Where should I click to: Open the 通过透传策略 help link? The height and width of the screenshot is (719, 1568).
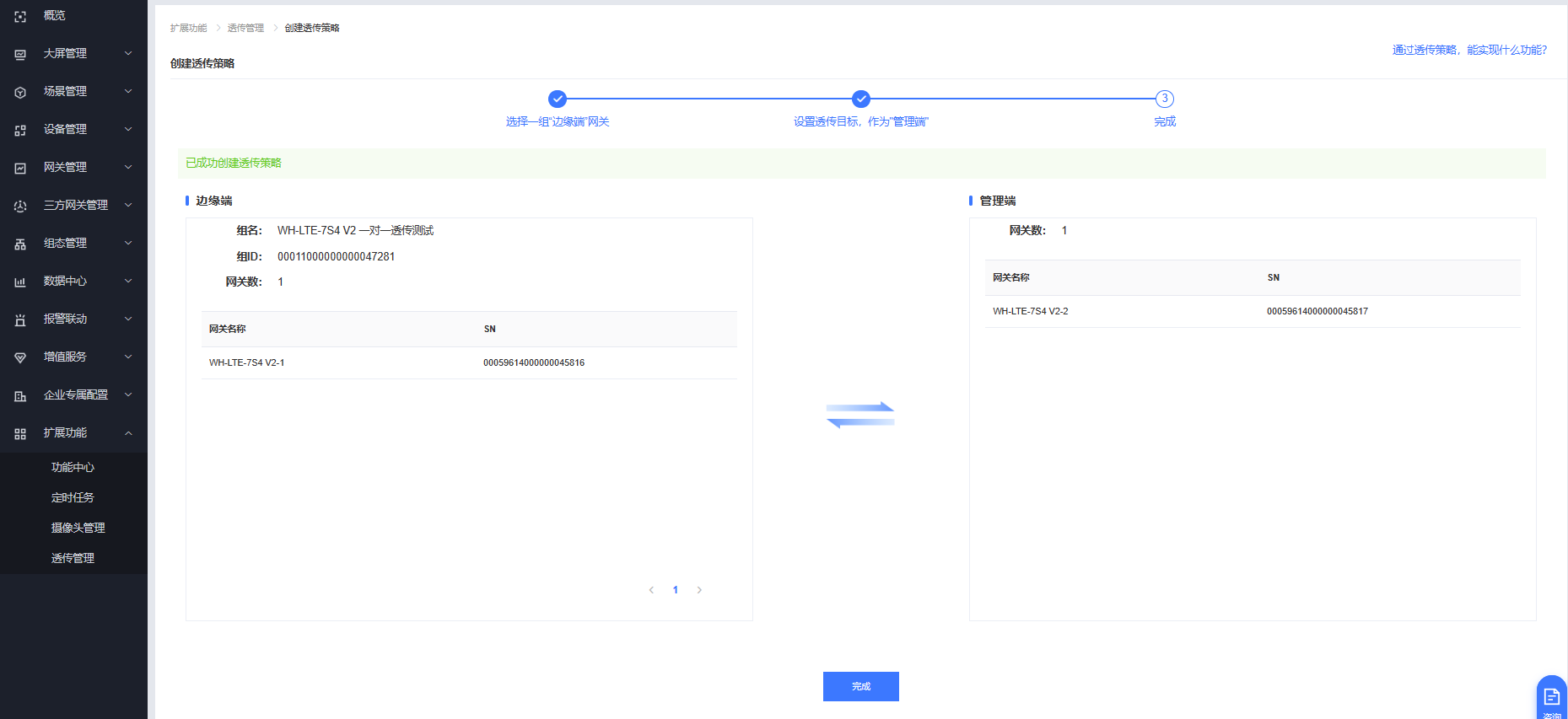pyautogui.click(x=1468, y=50)
